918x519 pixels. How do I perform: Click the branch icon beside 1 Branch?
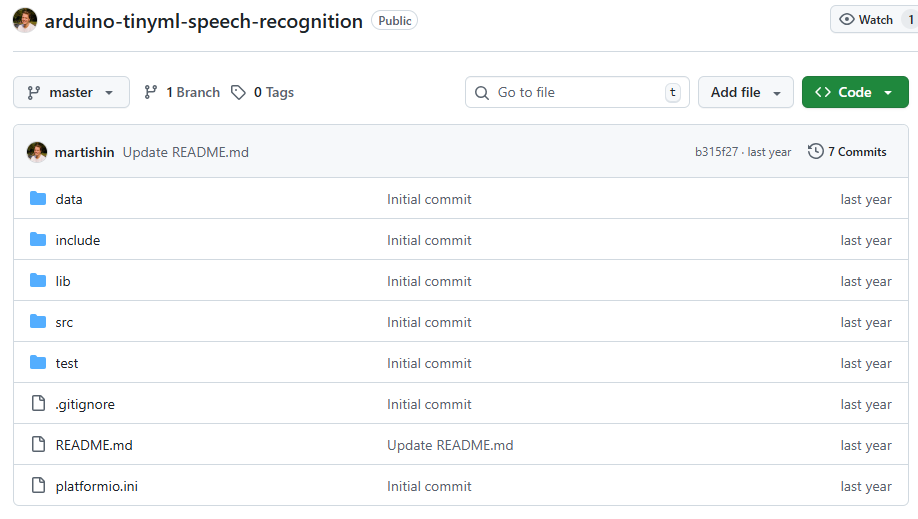click(151, 92)
